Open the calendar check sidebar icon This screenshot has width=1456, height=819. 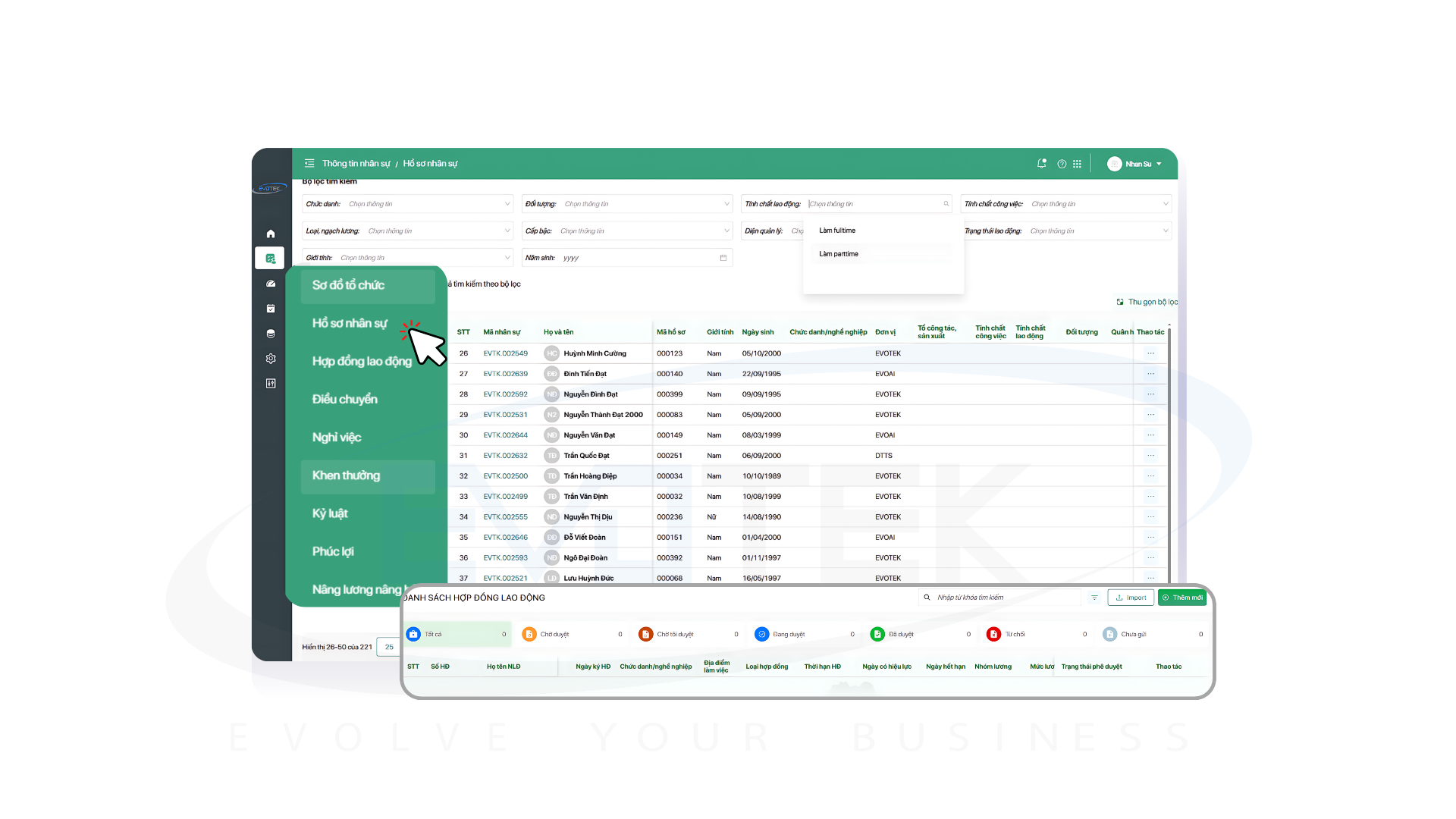pyautogui.click(x=271, y=309)
